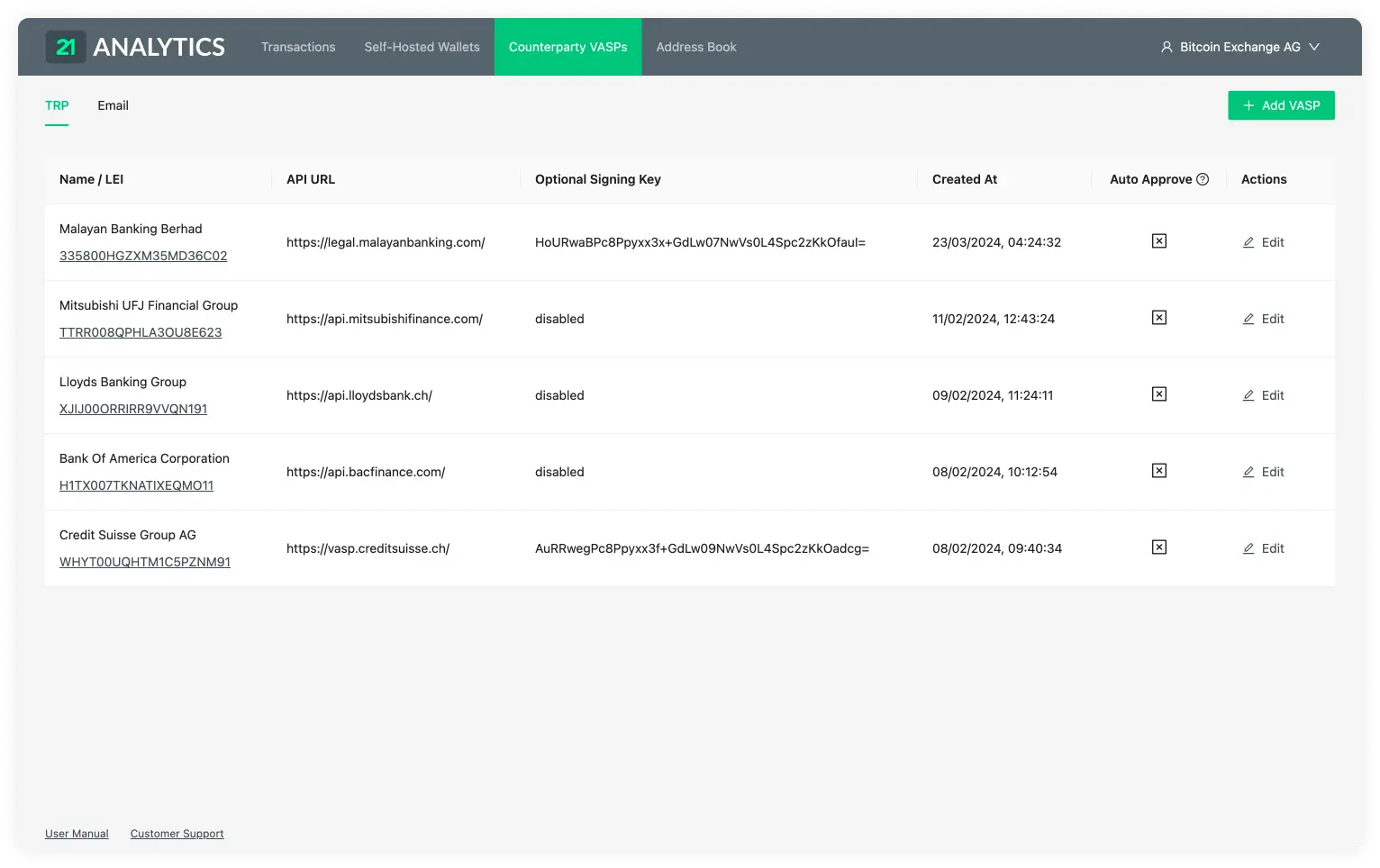1380x868 pixels.
Task: Click the Bitcoin Exchange AG account name
Action: pyautogui.click(x=1240, y=47)
